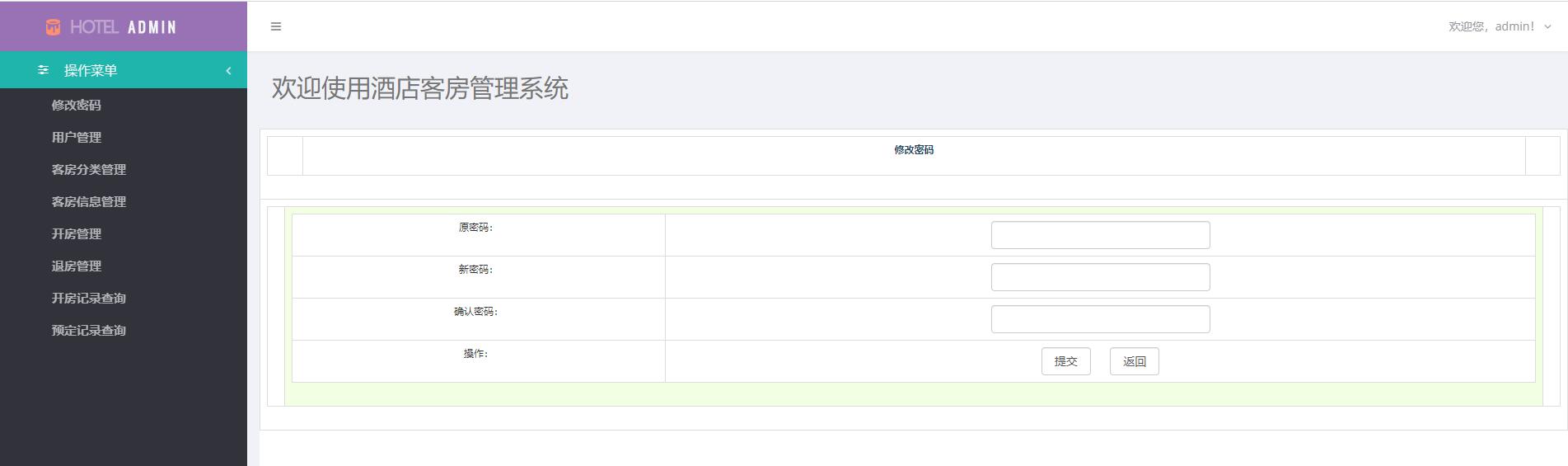Screen dimensions: 1568x466
Task: Click into the 新密码 text box
Action: (x=1100, y=277)
